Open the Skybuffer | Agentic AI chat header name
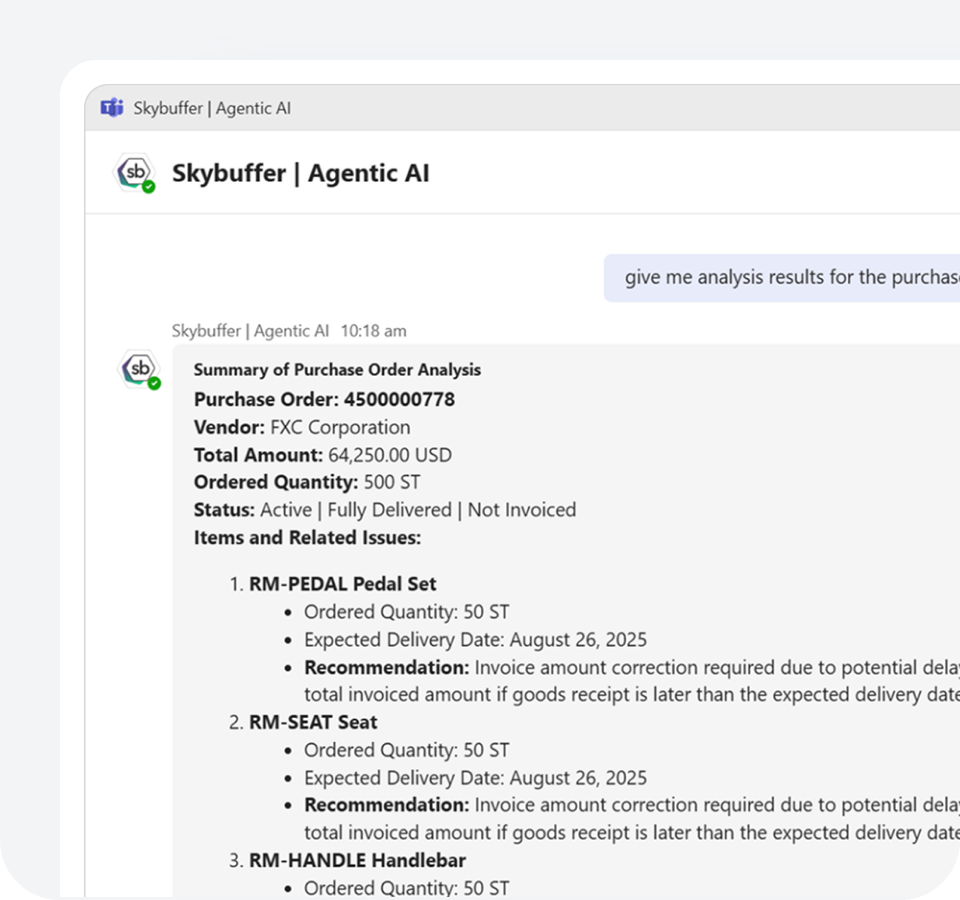960x900 pixels. [x=300, y=173]
